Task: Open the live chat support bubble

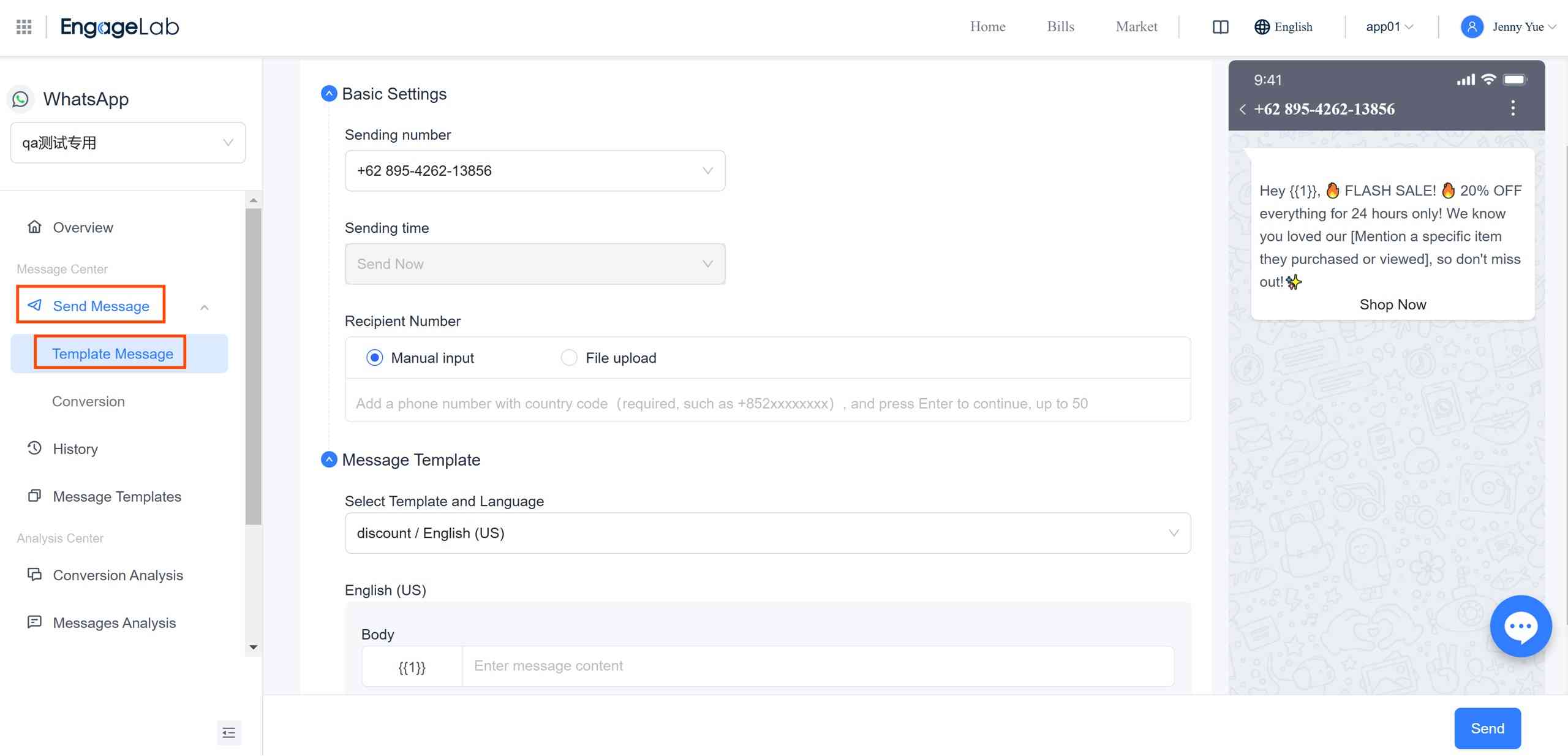Action: pos(1521,626)
